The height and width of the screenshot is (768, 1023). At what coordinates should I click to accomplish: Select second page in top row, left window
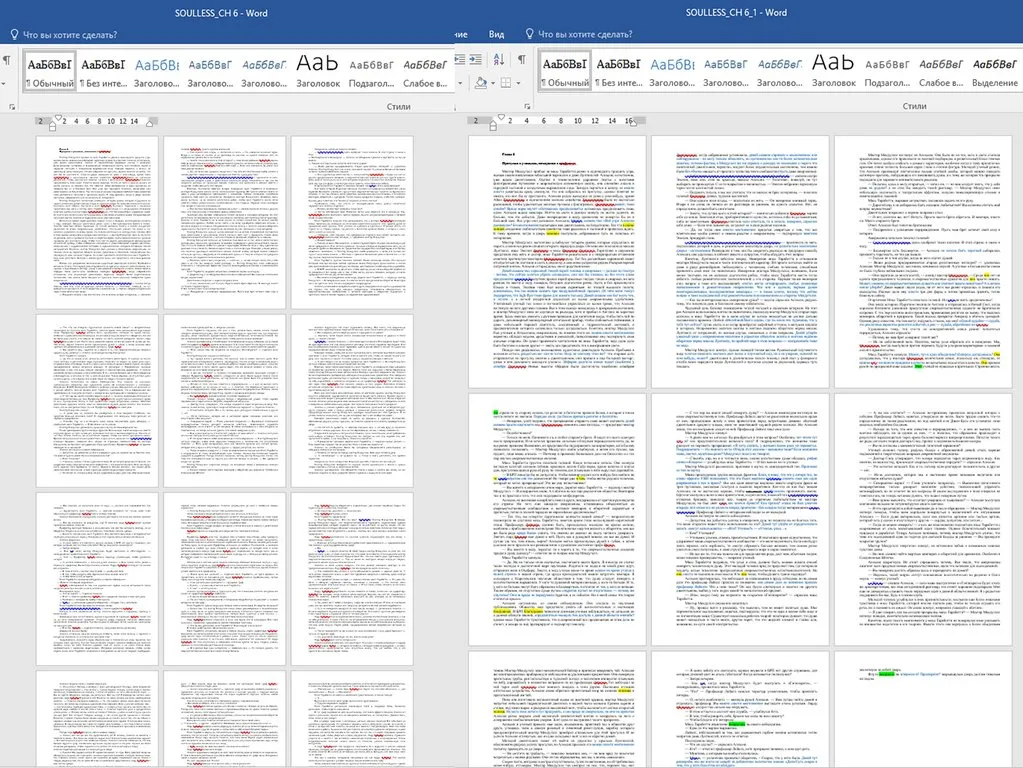pos(224,222)
